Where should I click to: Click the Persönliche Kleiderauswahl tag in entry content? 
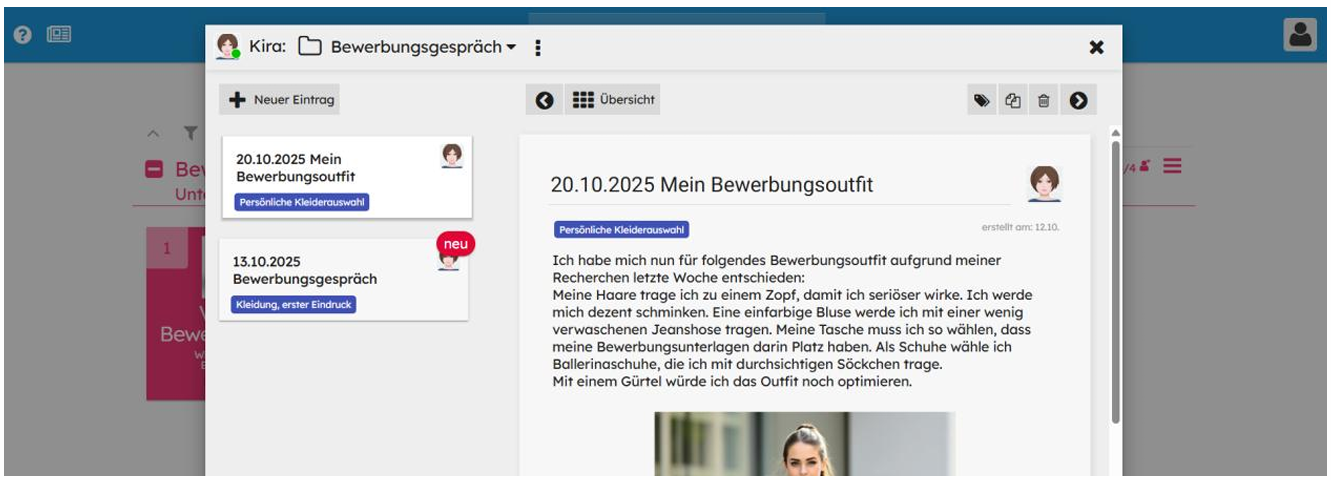click(621, 230)
